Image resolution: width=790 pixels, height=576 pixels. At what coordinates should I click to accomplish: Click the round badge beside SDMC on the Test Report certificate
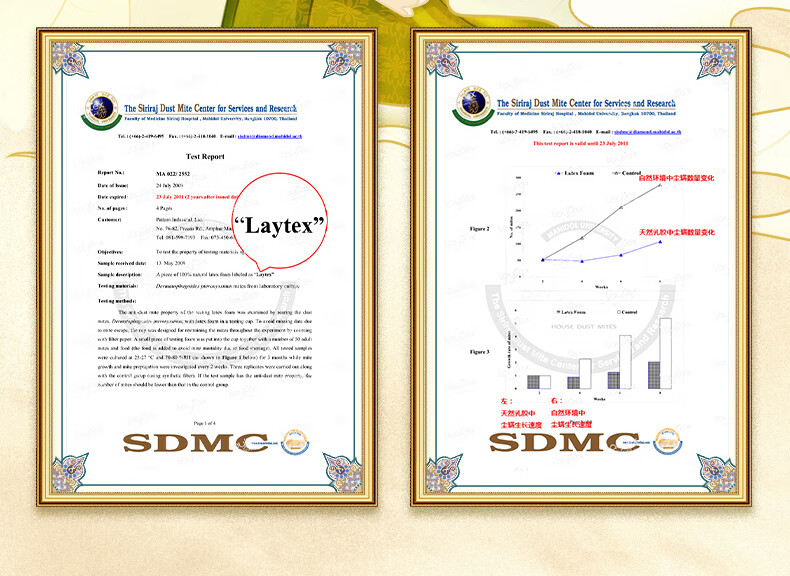pos(295,442)
